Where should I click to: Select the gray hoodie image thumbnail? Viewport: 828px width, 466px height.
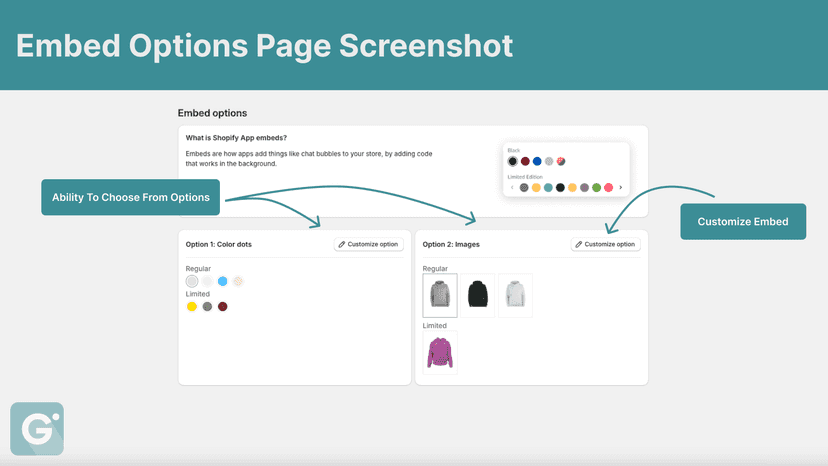point(440,295)
